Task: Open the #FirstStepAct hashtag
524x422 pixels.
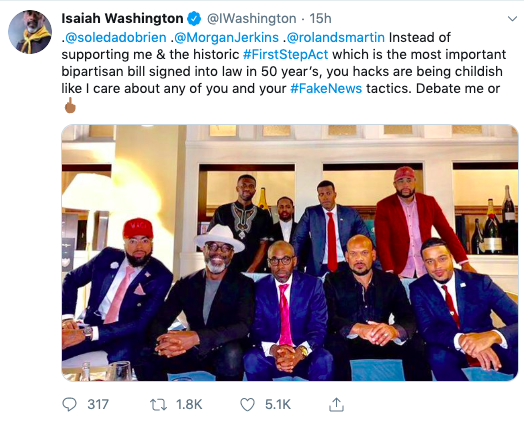Action: [286, 54]
